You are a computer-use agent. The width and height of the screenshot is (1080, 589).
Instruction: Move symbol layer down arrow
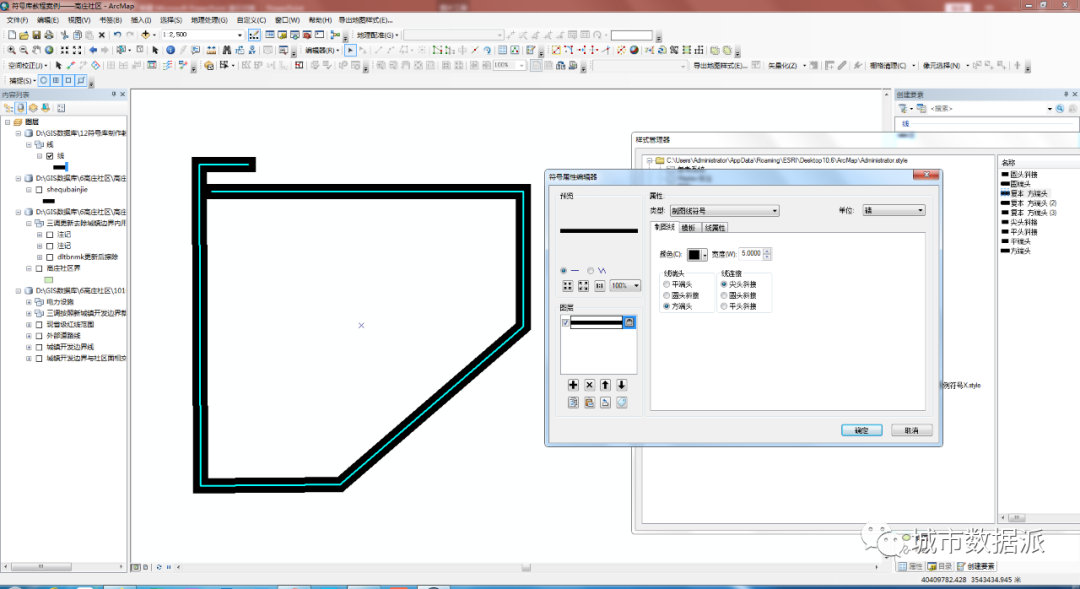[621, 385]
